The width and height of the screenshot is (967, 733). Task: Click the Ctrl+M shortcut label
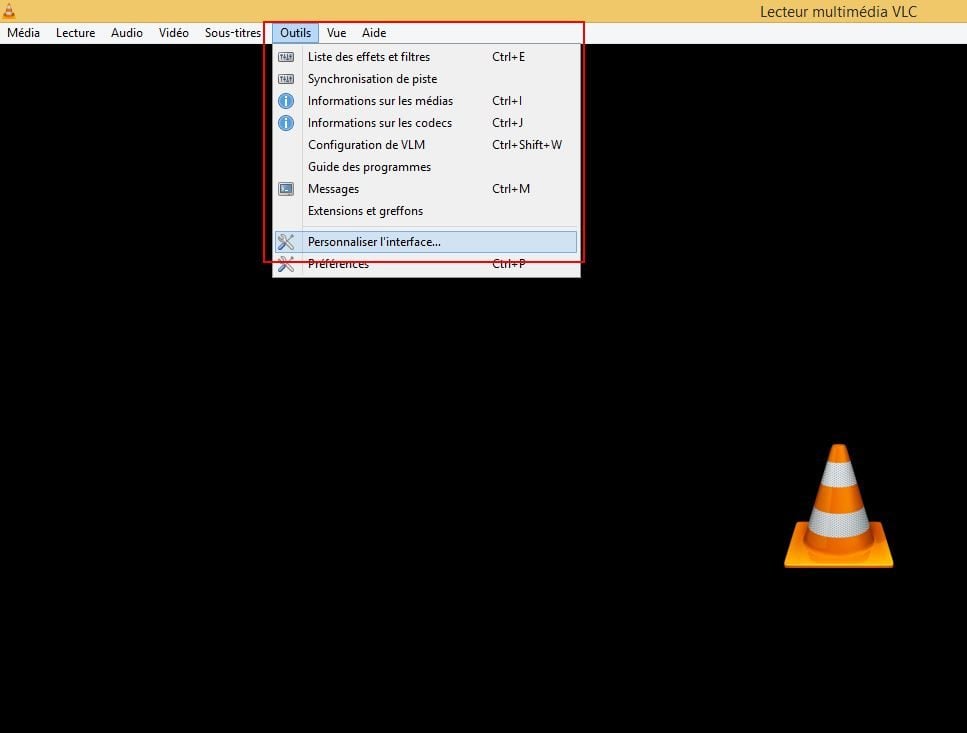click(511, 189)
